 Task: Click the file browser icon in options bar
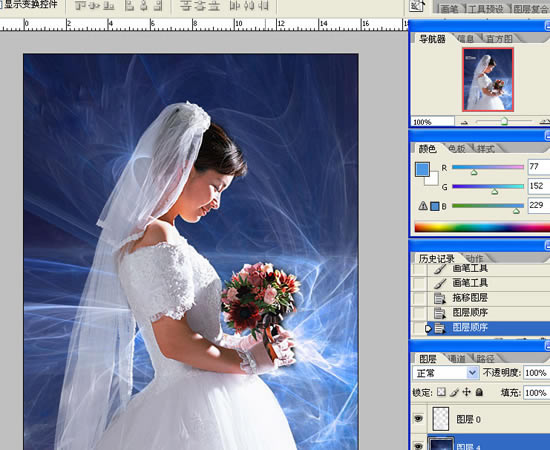click(417, 6)
